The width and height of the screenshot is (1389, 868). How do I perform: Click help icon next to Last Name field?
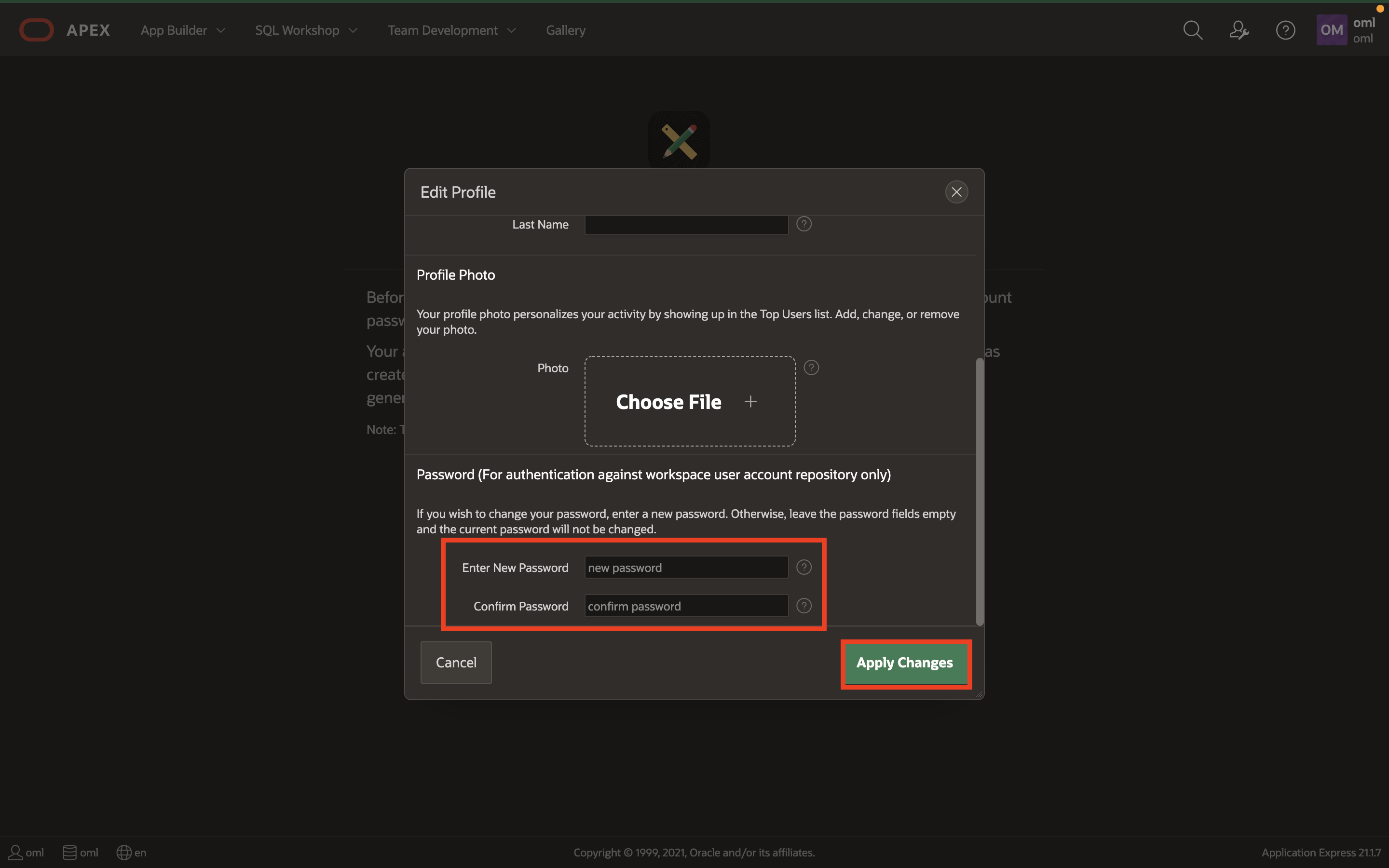(x=803, y=224)
